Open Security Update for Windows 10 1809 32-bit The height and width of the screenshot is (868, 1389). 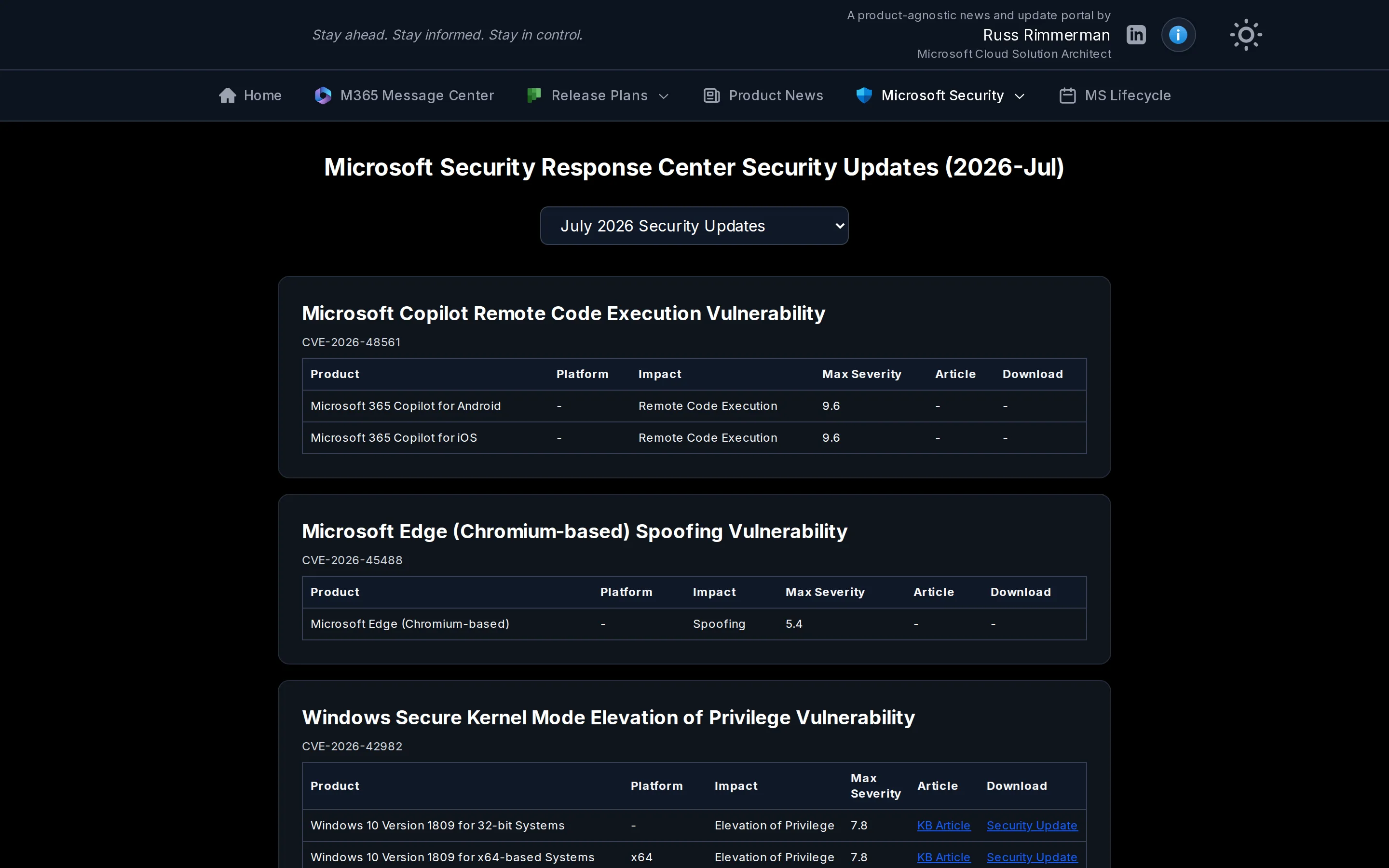click(1032, 825)
